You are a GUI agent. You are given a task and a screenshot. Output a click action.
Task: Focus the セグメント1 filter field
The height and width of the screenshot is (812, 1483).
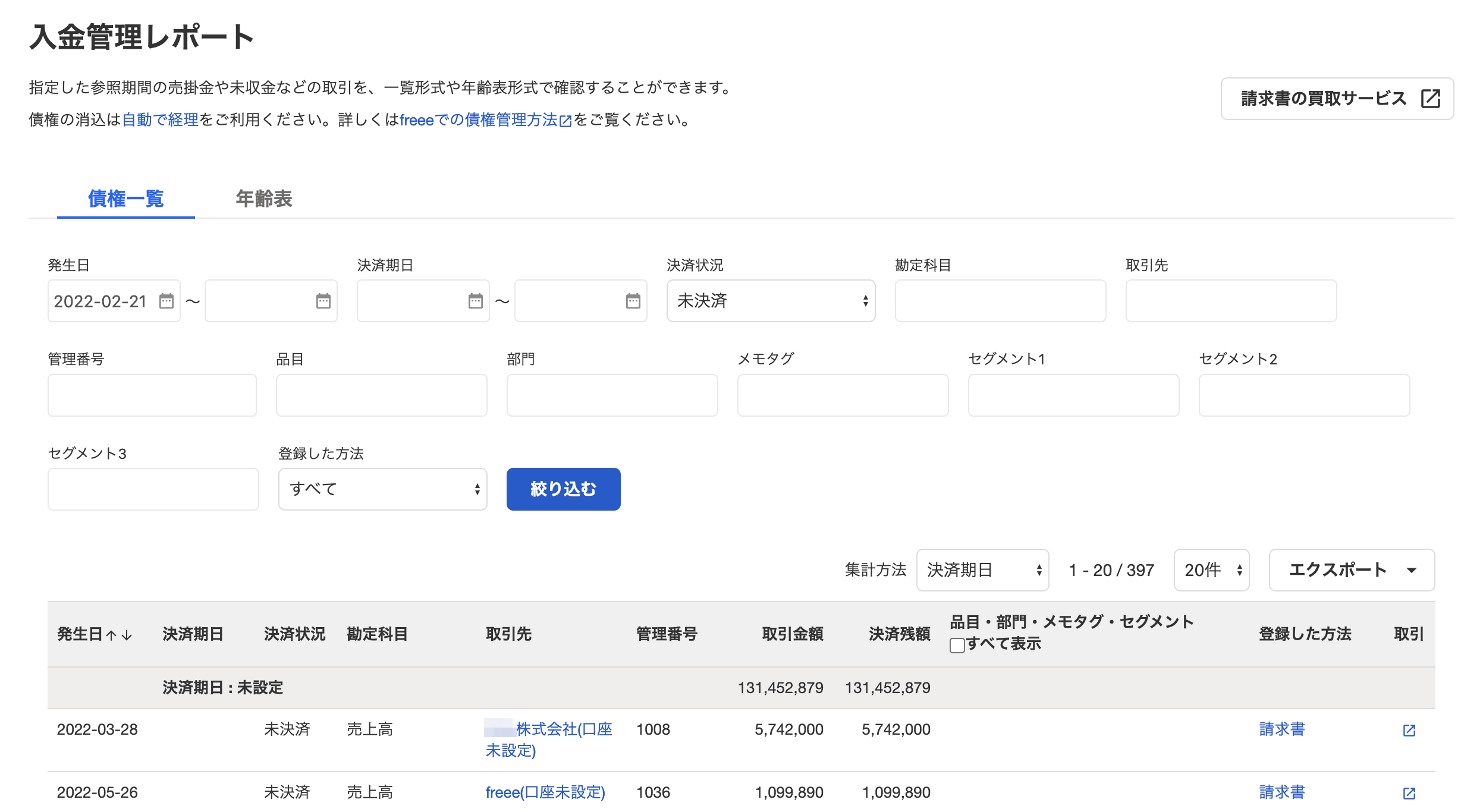pyautogui.click(x=1073, y=395)
